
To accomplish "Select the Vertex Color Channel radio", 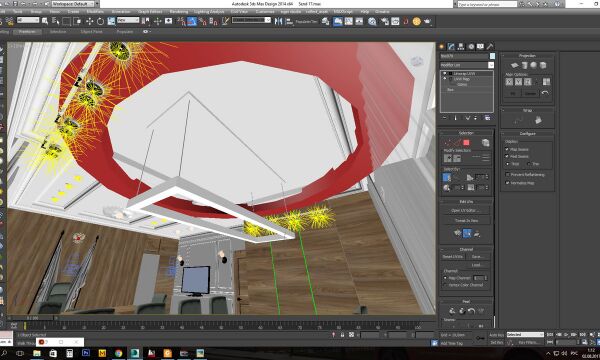I will (445, 285).
